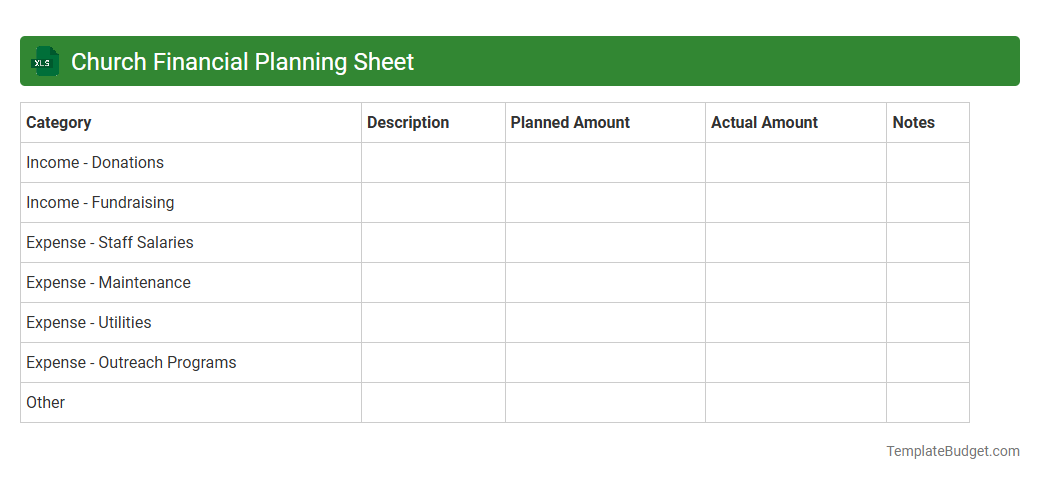The image size is (1040, 480).
Task: Click the Planned Amount column header
Action: 605,123
